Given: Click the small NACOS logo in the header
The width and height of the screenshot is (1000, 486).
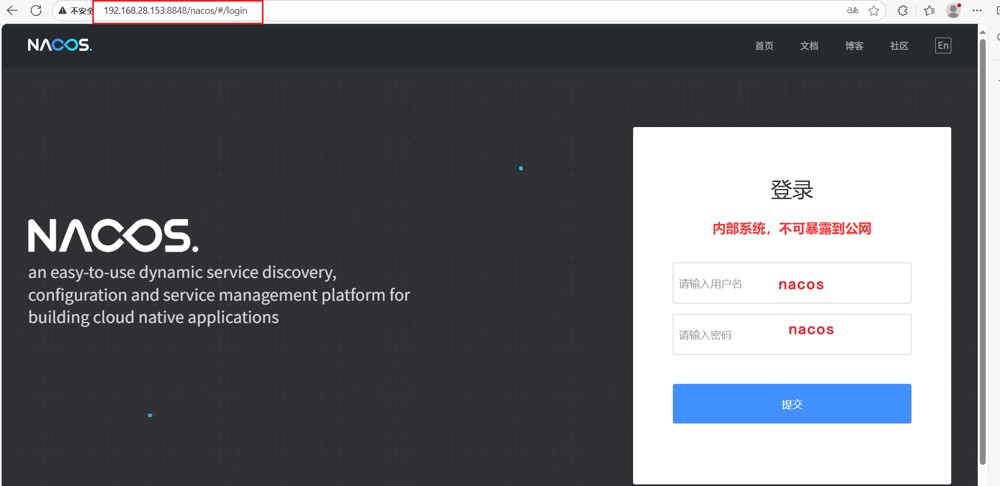Looking at the screenshot, I should 60,45.
